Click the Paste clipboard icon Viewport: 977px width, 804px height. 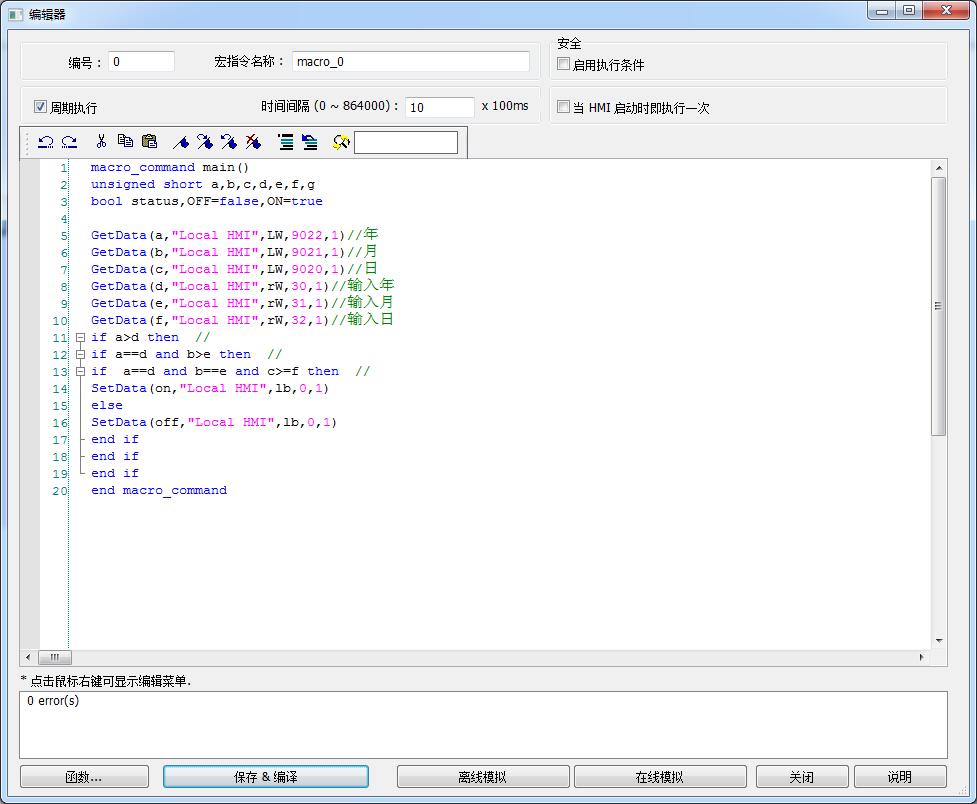click(x=149, y=142)
